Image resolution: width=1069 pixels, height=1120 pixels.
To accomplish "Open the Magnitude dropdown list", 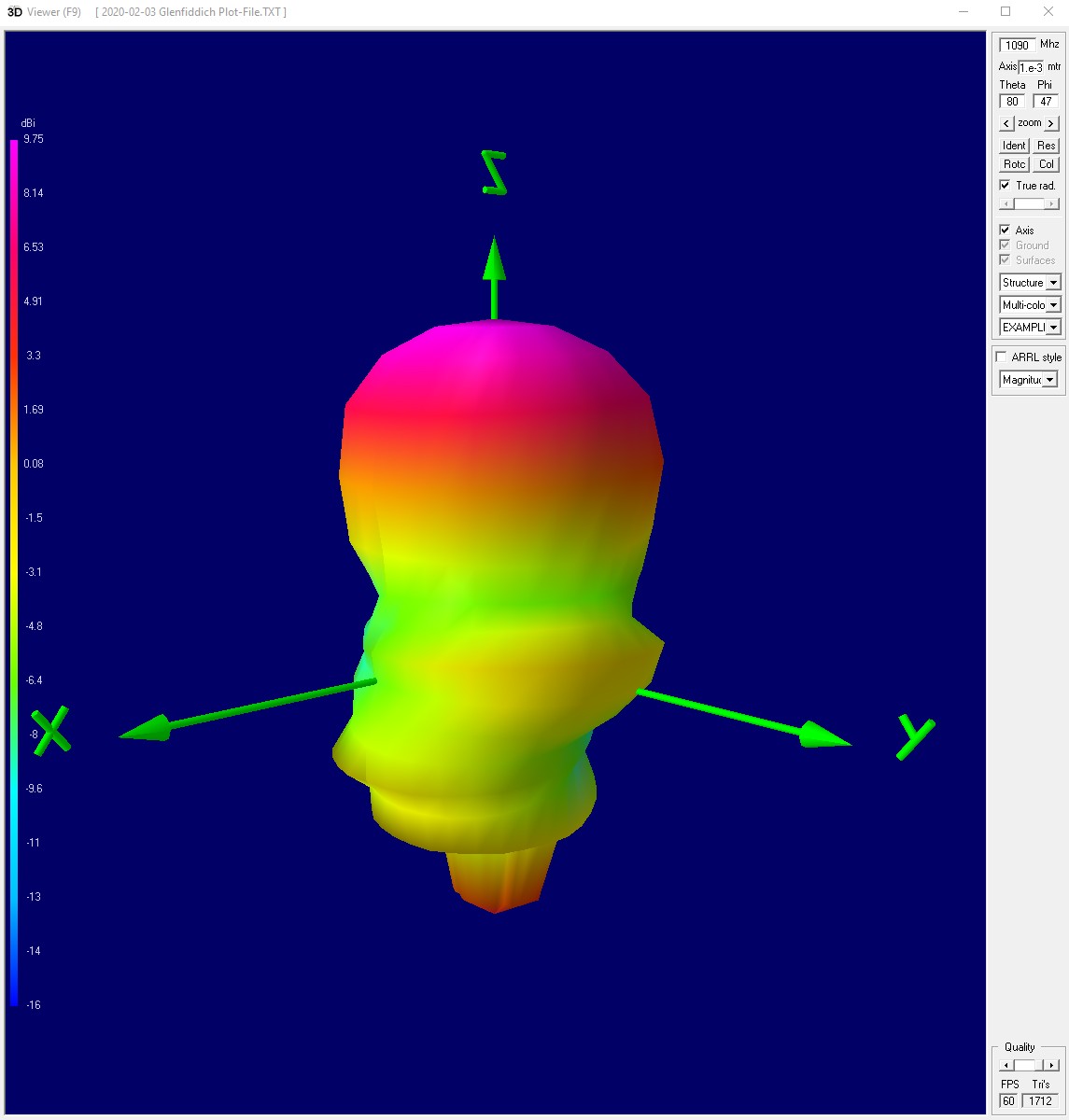I will tap(1050, 380).
